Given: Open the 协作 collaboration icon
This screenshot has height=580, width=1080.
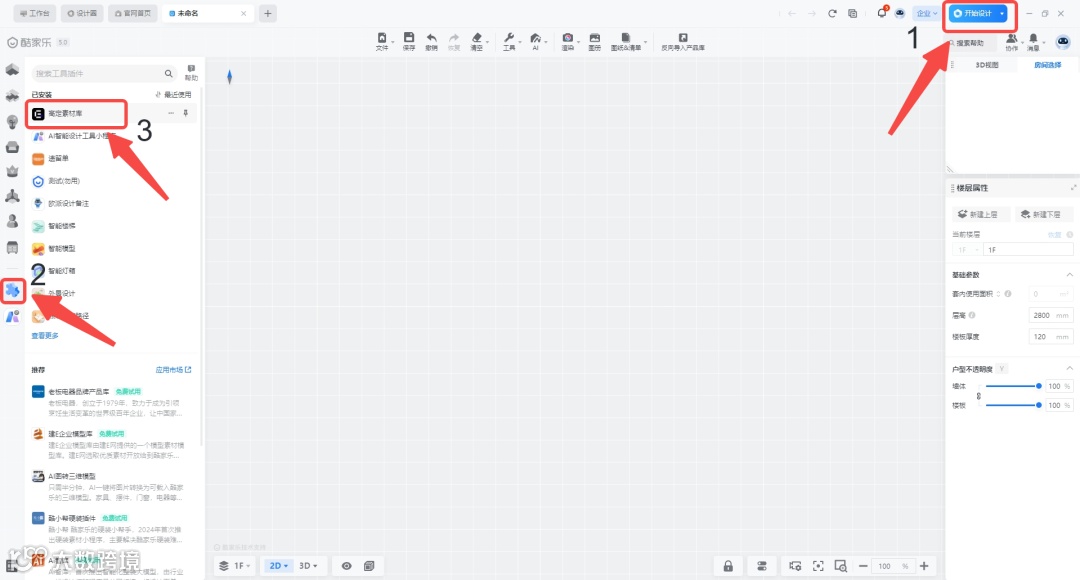Looking at the screenshot, I should pyautogui.click(x=1011, y=42).
